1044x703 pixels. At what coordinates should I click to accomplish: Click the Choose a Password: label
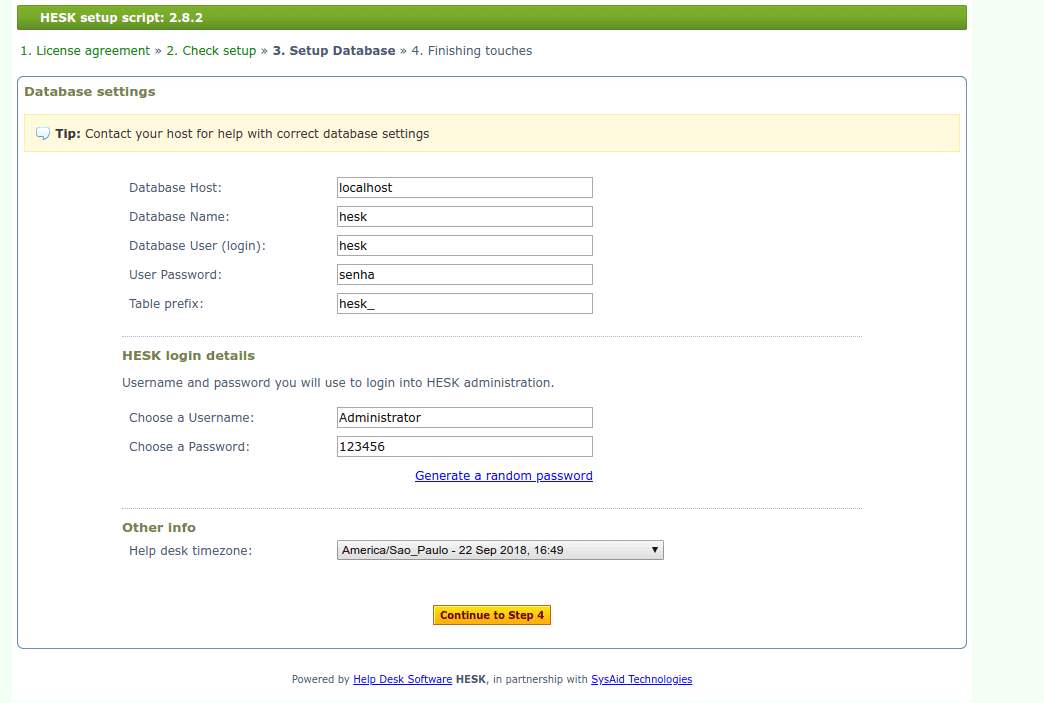click(x=189, y=447)
